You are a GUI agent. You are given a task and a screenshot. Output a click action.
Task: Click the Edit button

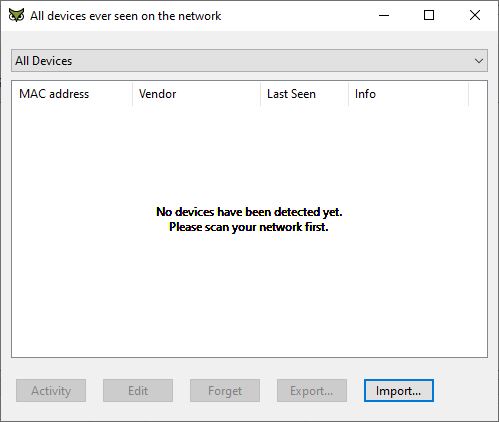pos(138,390)
